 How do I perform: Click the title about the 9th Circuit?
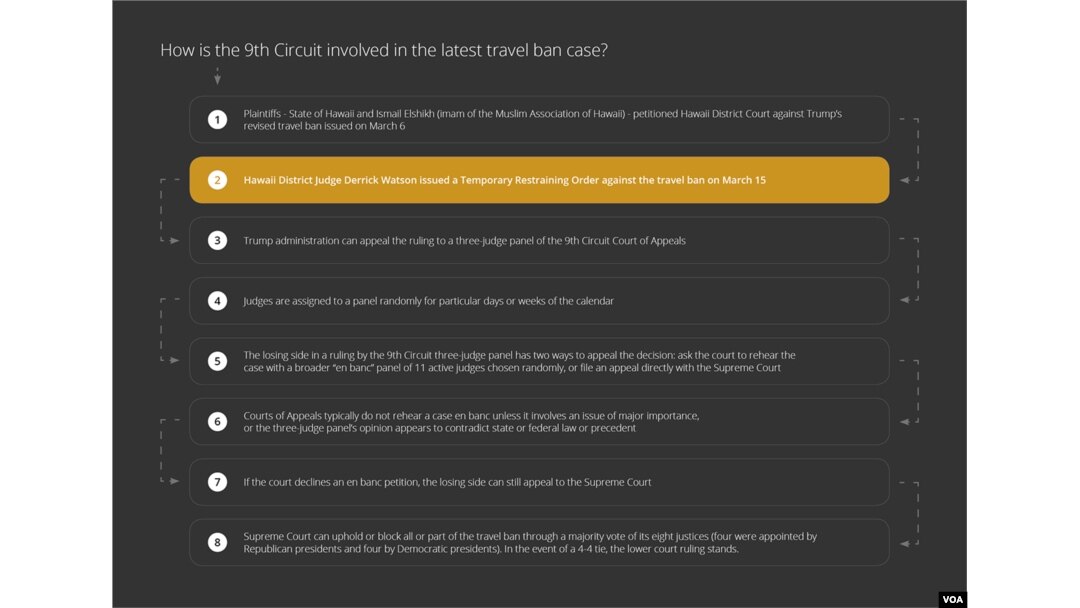pyautogui.click(x=384, y=50)
